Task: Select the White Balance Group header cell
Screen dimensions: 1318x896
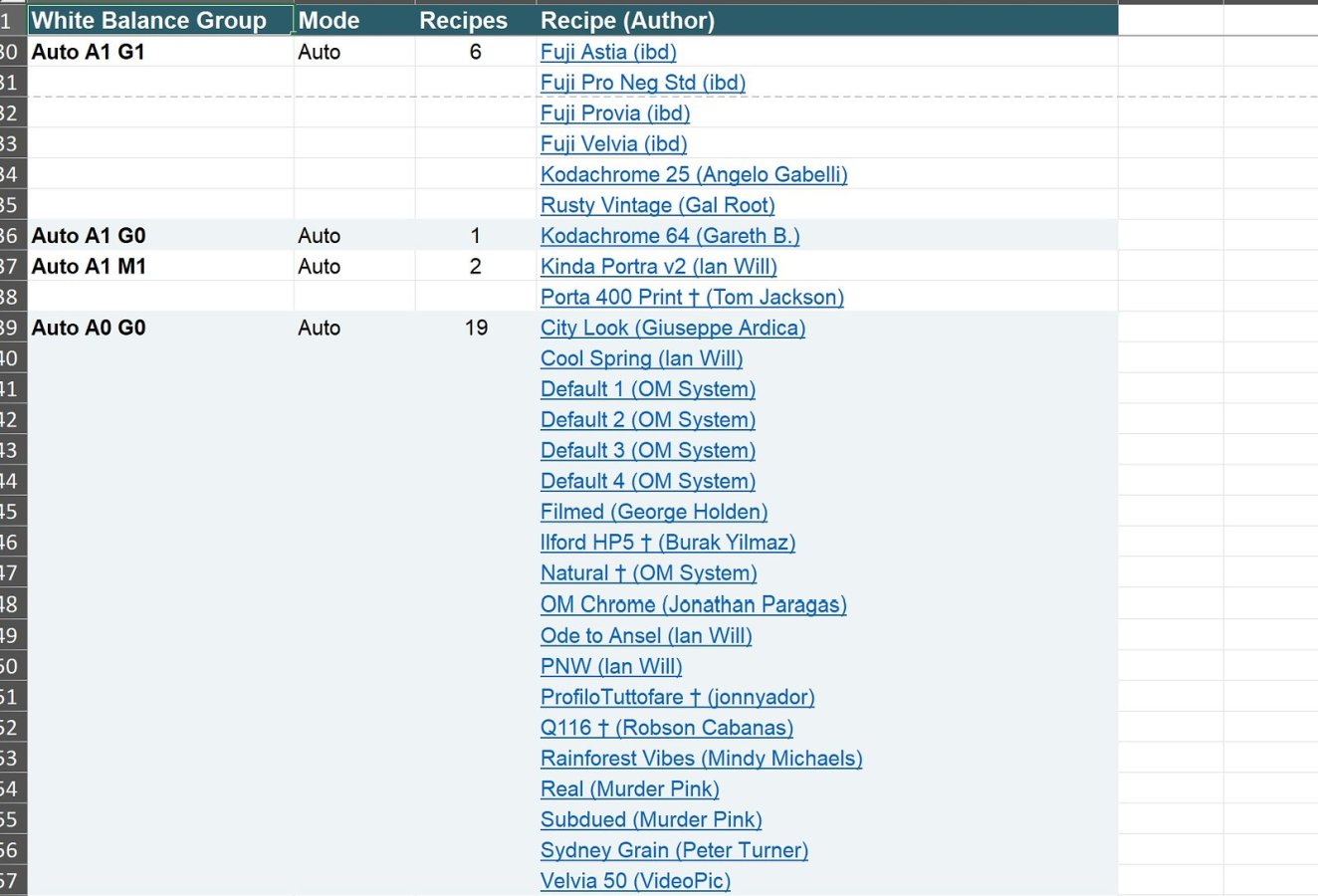Action: coord(161,20)
